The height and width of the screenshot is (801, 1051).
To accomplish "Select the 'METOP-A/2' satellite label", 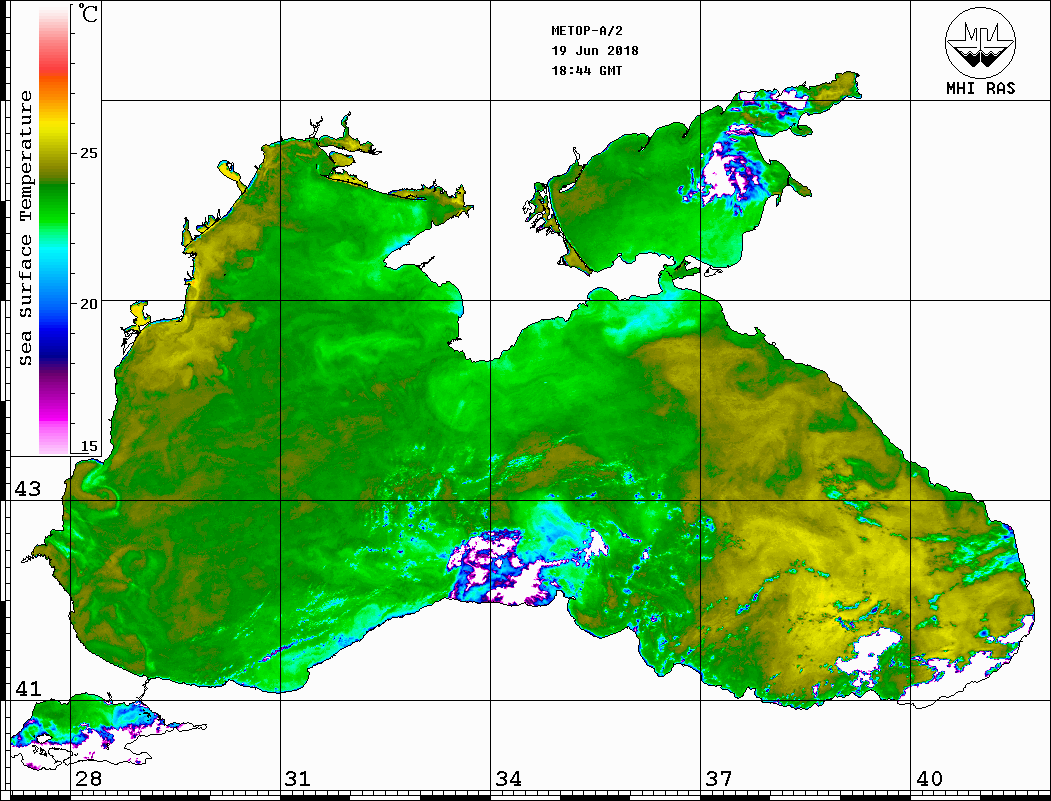I will pos(586,31).
